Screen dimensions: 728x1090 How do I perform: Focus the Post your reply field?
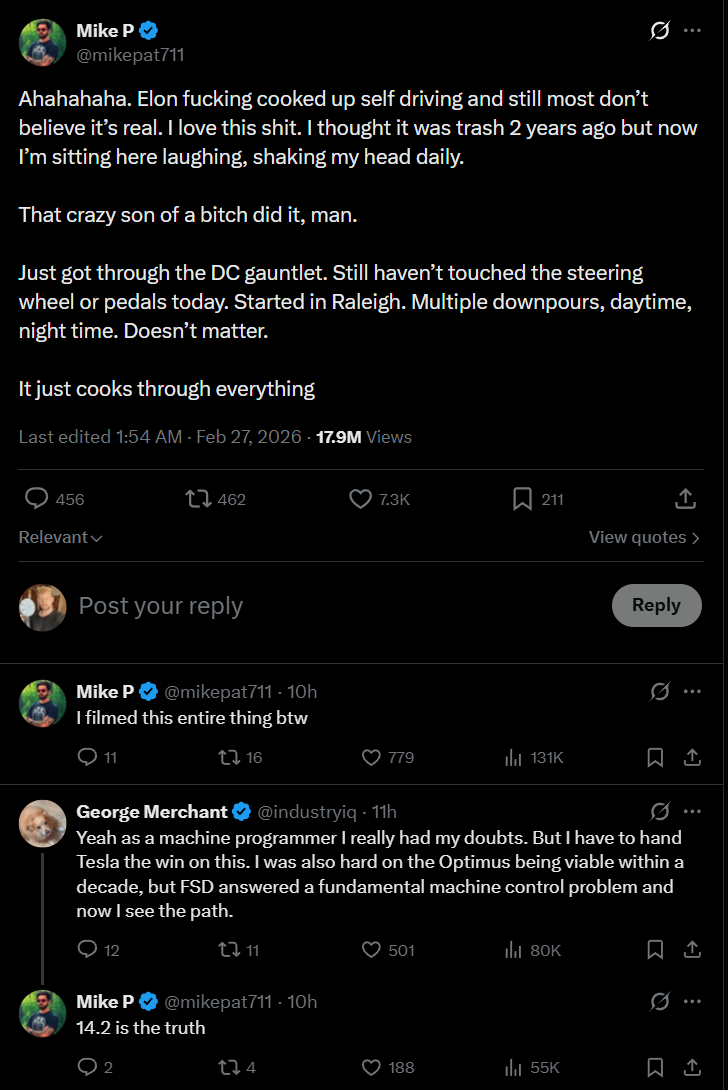coord(300,606)
